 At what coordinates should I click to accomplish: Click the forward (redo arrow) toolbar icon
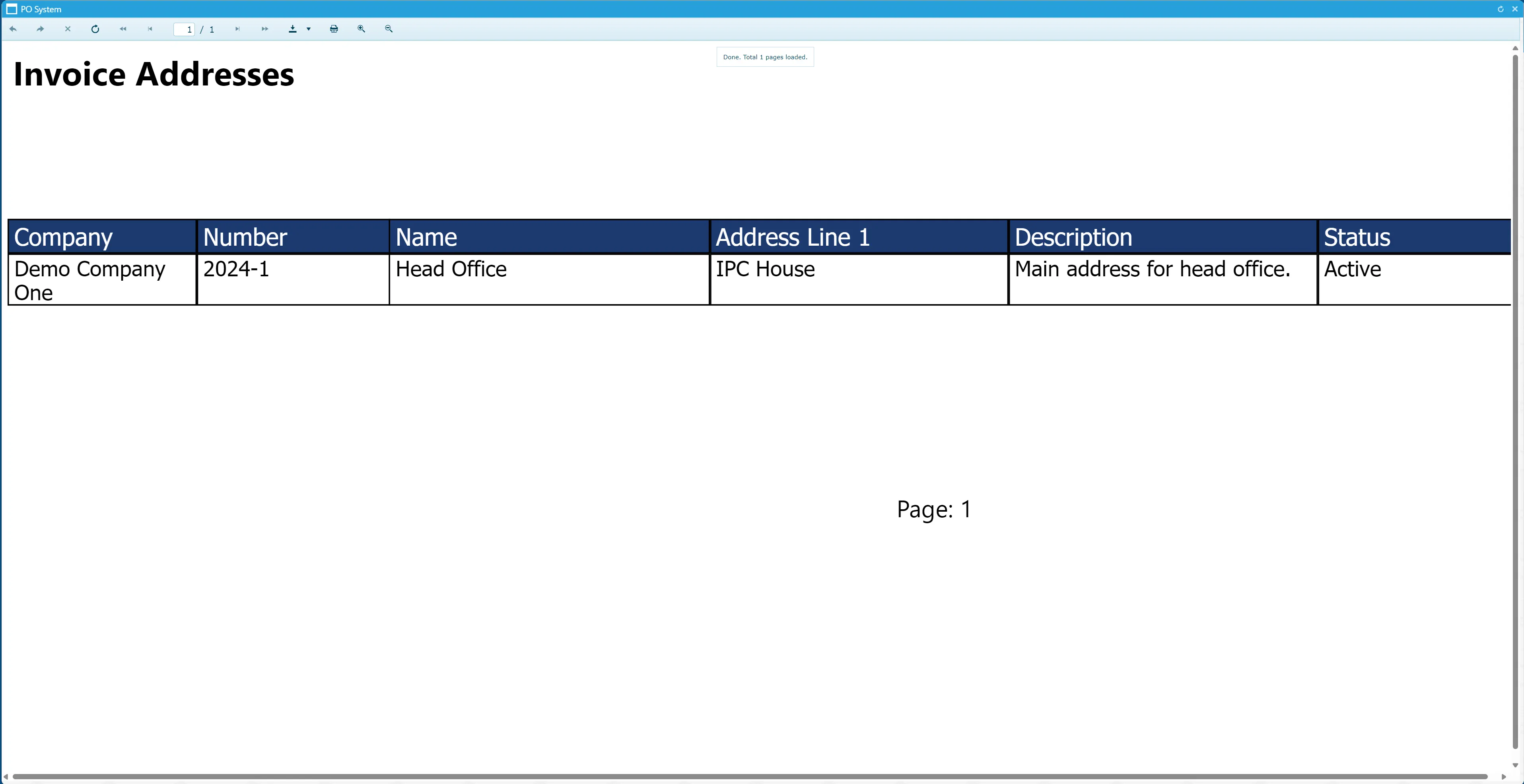click(40, 28)
